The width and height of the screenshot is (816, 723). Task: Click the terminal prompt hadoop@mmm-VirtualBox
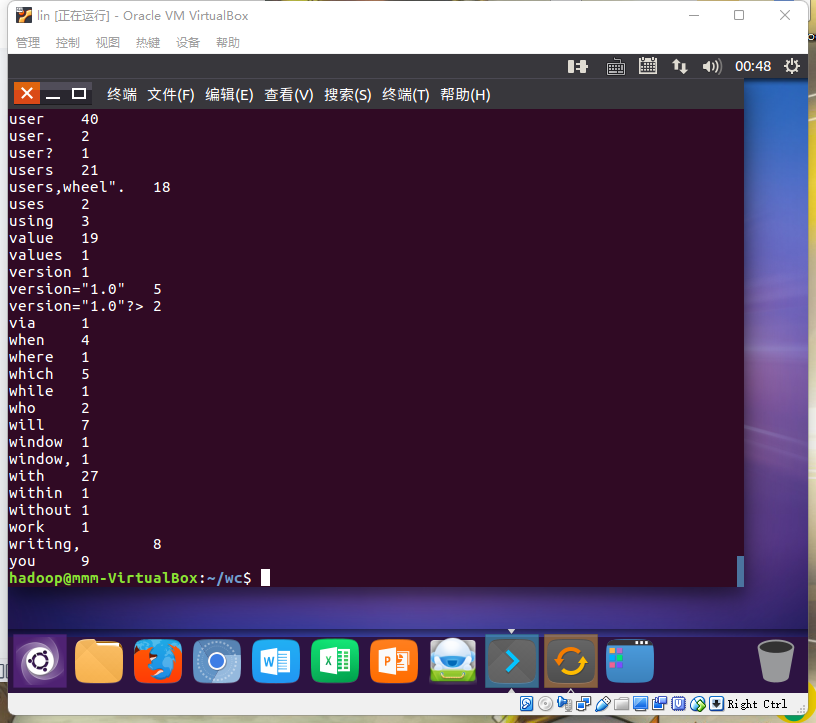(x=103, y=578)
